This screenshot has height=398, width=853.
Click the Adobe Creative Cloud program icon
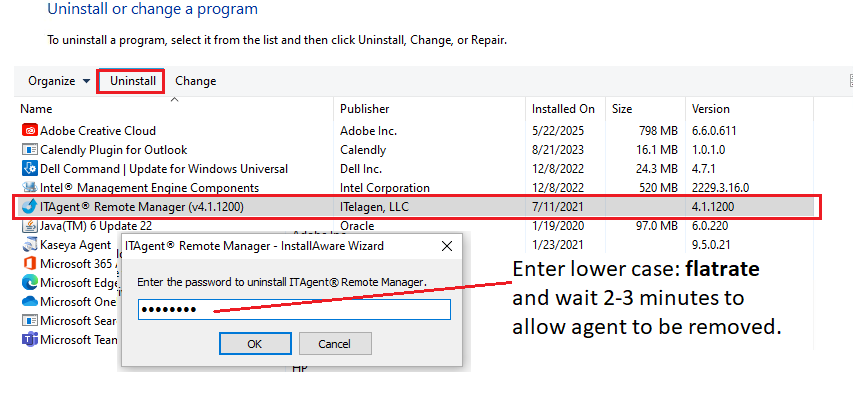(29, 130)
